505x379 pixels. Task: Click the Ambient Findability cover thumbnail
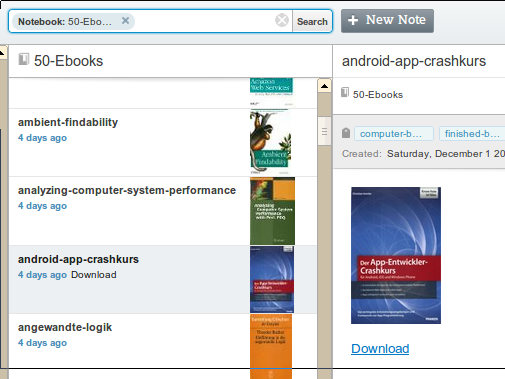[271, 142]
